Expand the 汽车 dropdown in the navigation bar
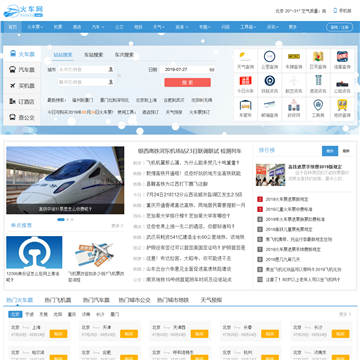 click(98, 27)
